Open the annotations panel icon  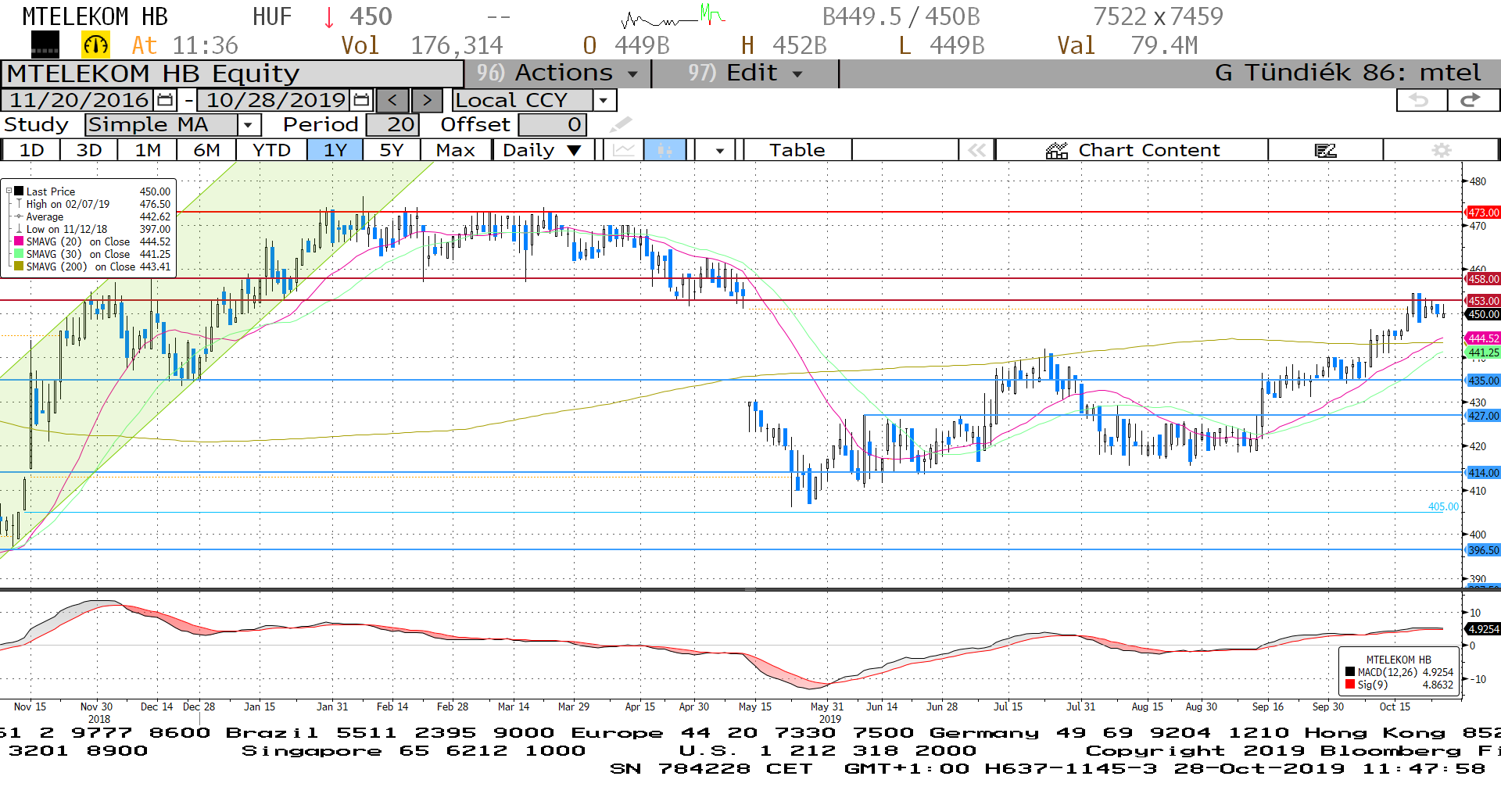click(x=1326, y=150)
